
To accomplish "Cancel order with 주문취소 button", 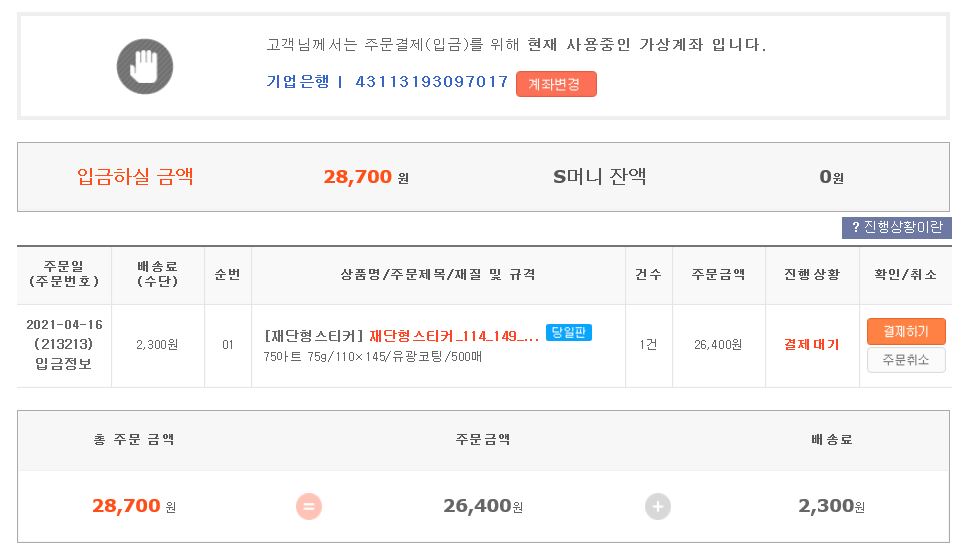I will (906, 360).
